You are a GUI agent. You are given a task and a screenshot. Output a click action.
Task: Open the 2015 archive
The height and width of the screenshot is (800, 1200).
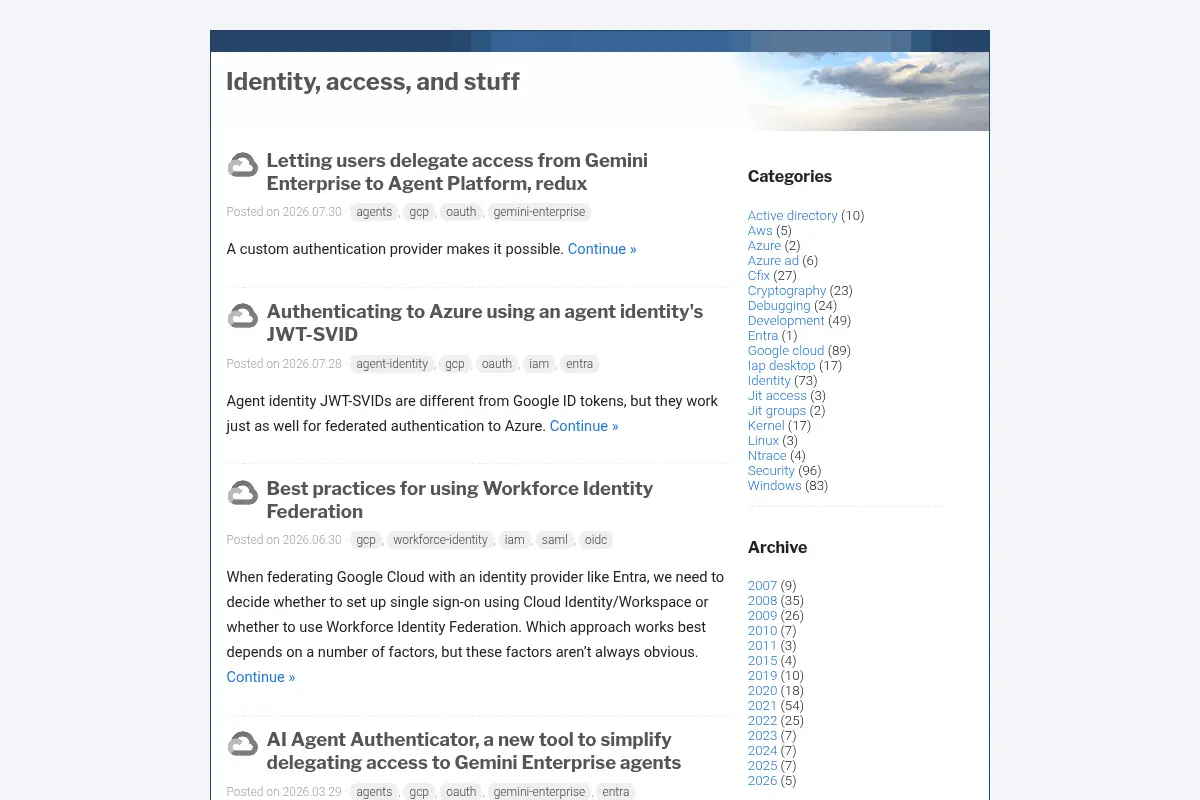tap(762, 661)
